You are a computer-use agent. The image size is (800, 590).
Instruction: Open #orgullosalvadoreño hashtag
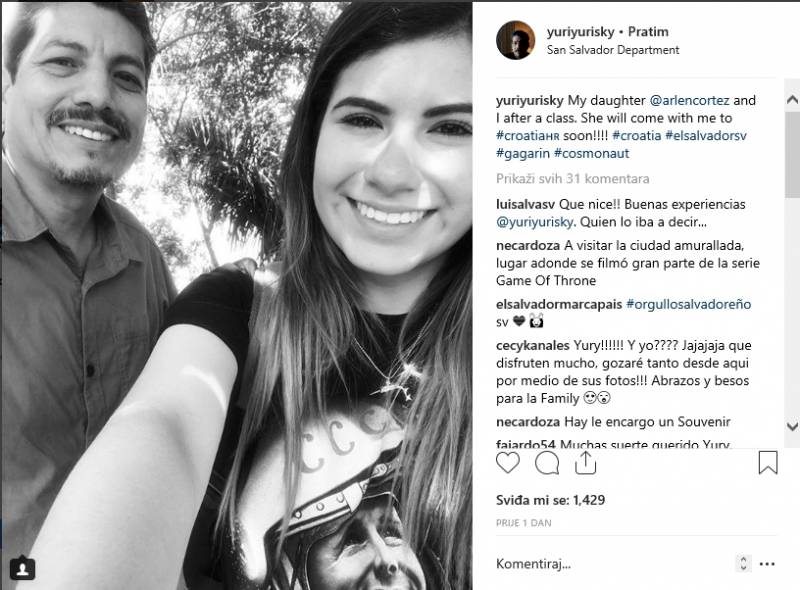click(688, 304)
